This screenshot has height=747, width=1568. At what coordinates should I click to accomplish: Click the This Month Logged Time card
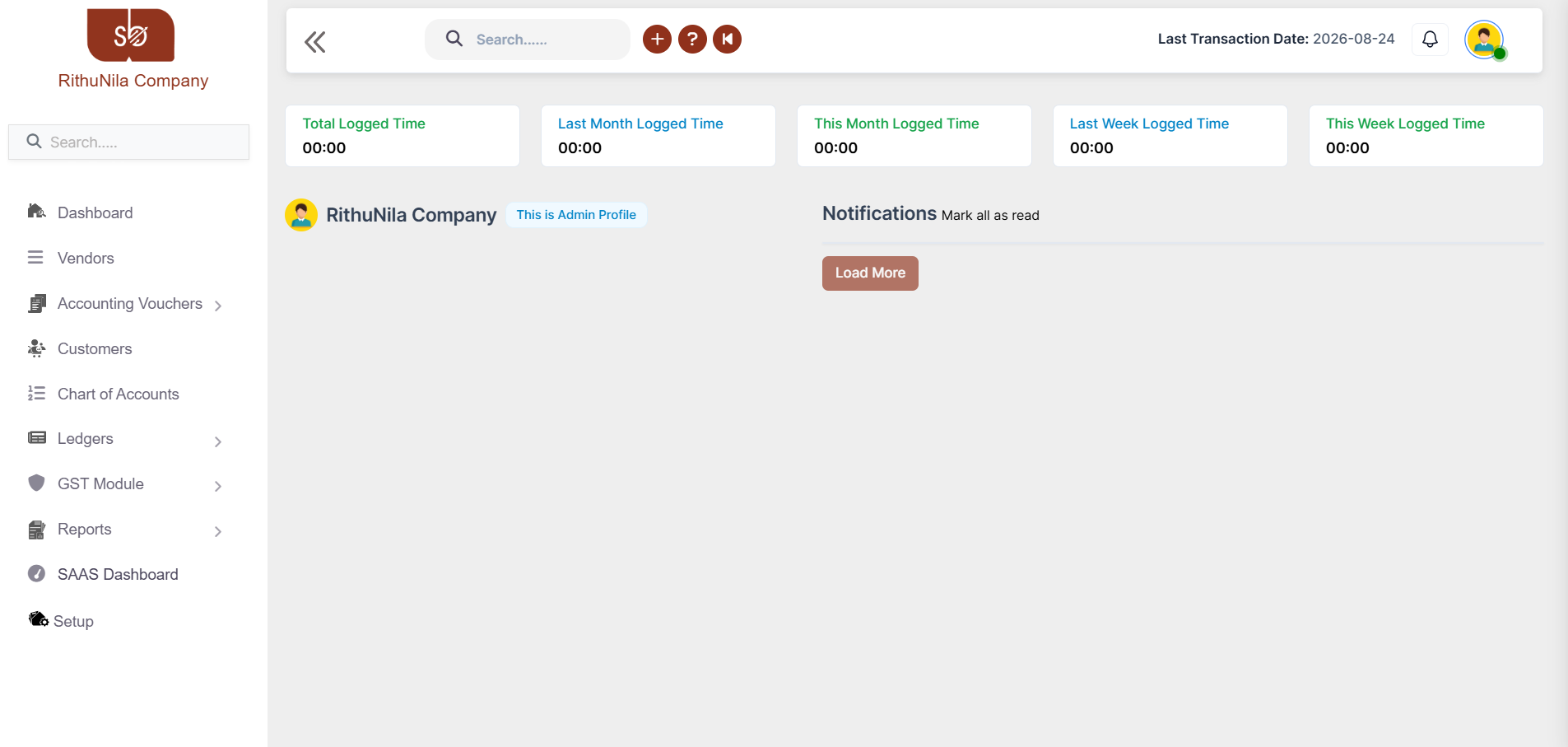[914, 136]
